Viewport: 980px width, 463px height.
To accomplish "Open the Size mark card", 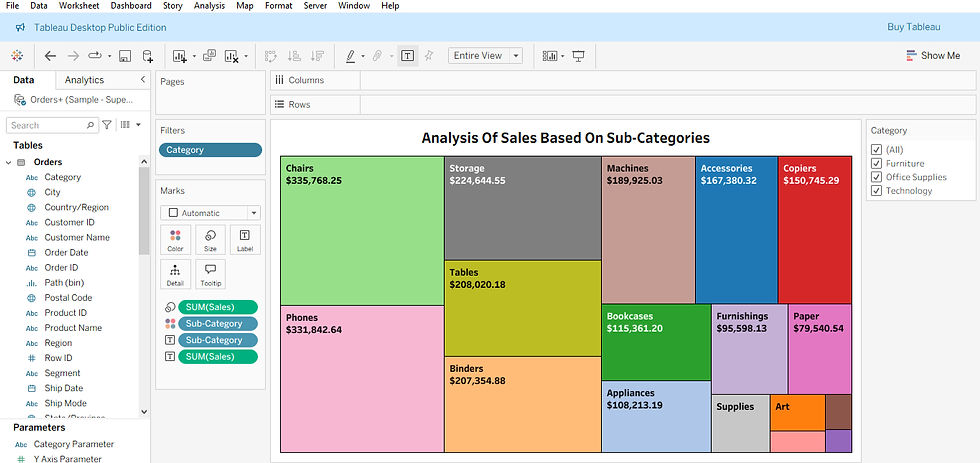I will (x=211, y=241).
